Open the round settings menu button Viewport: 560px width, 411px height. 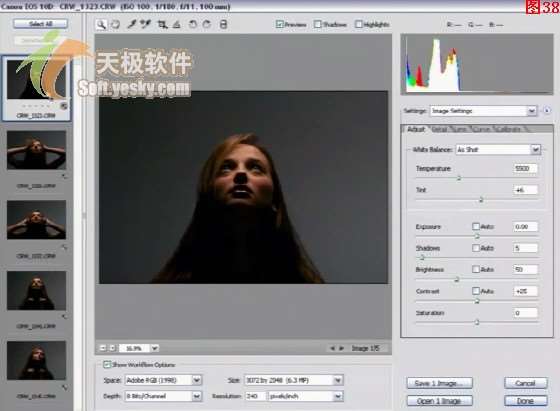[547, 110]
